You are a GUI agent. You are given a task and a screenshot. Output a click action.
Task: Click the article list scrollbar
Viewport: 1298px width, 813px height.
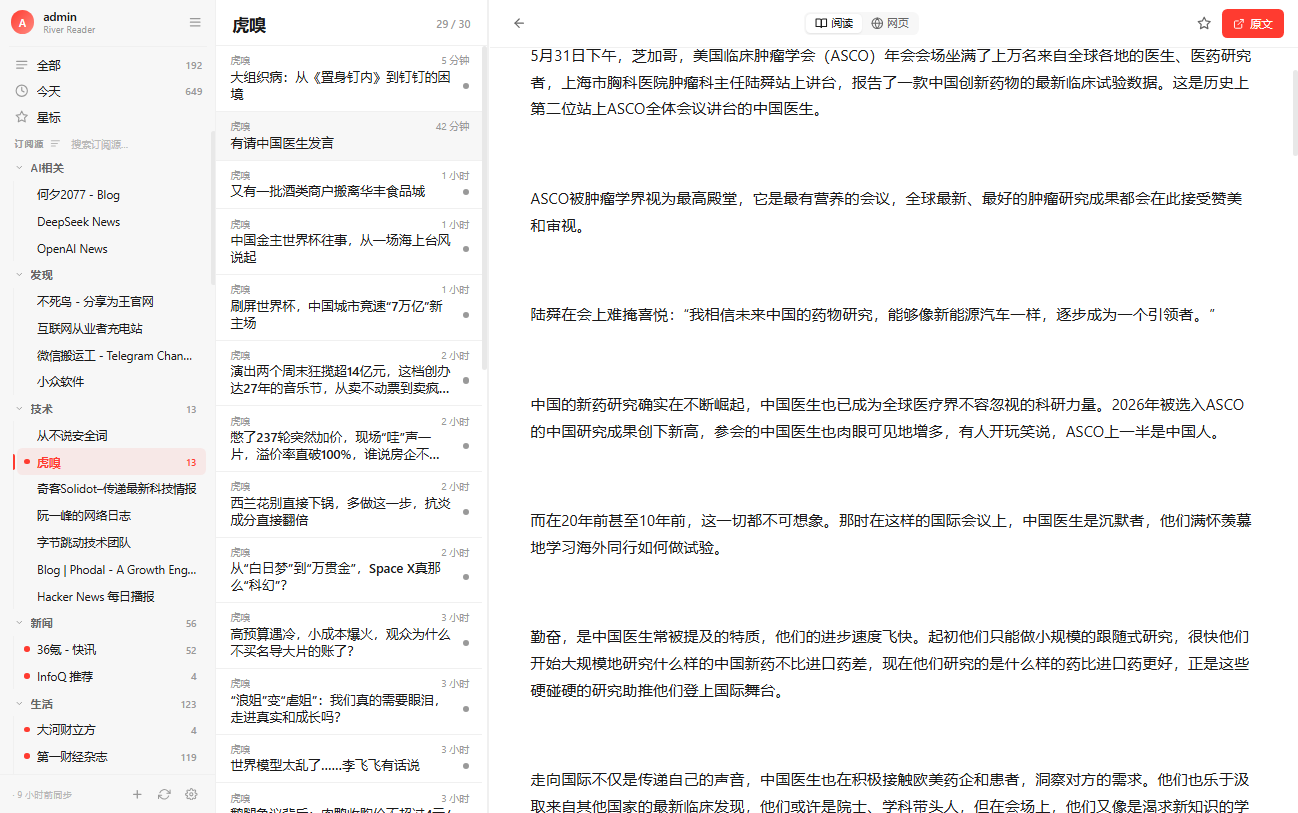click(484, 208)
